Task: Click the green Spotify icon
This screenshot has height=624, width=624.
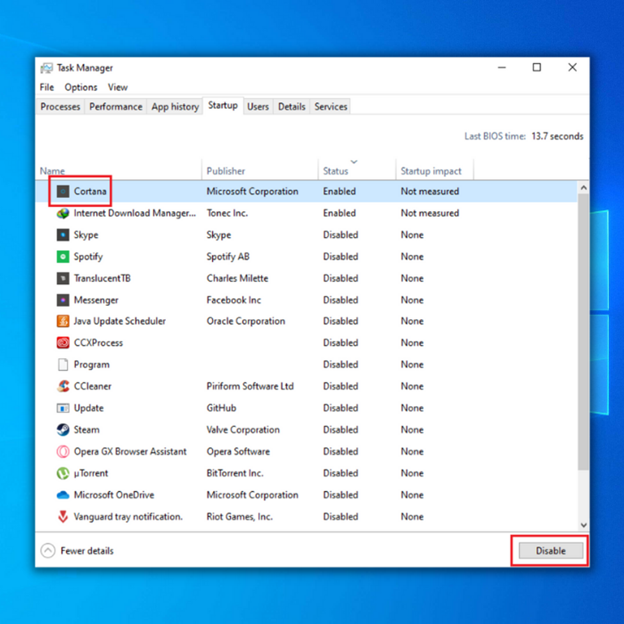Action: click(x=62, y=257)
